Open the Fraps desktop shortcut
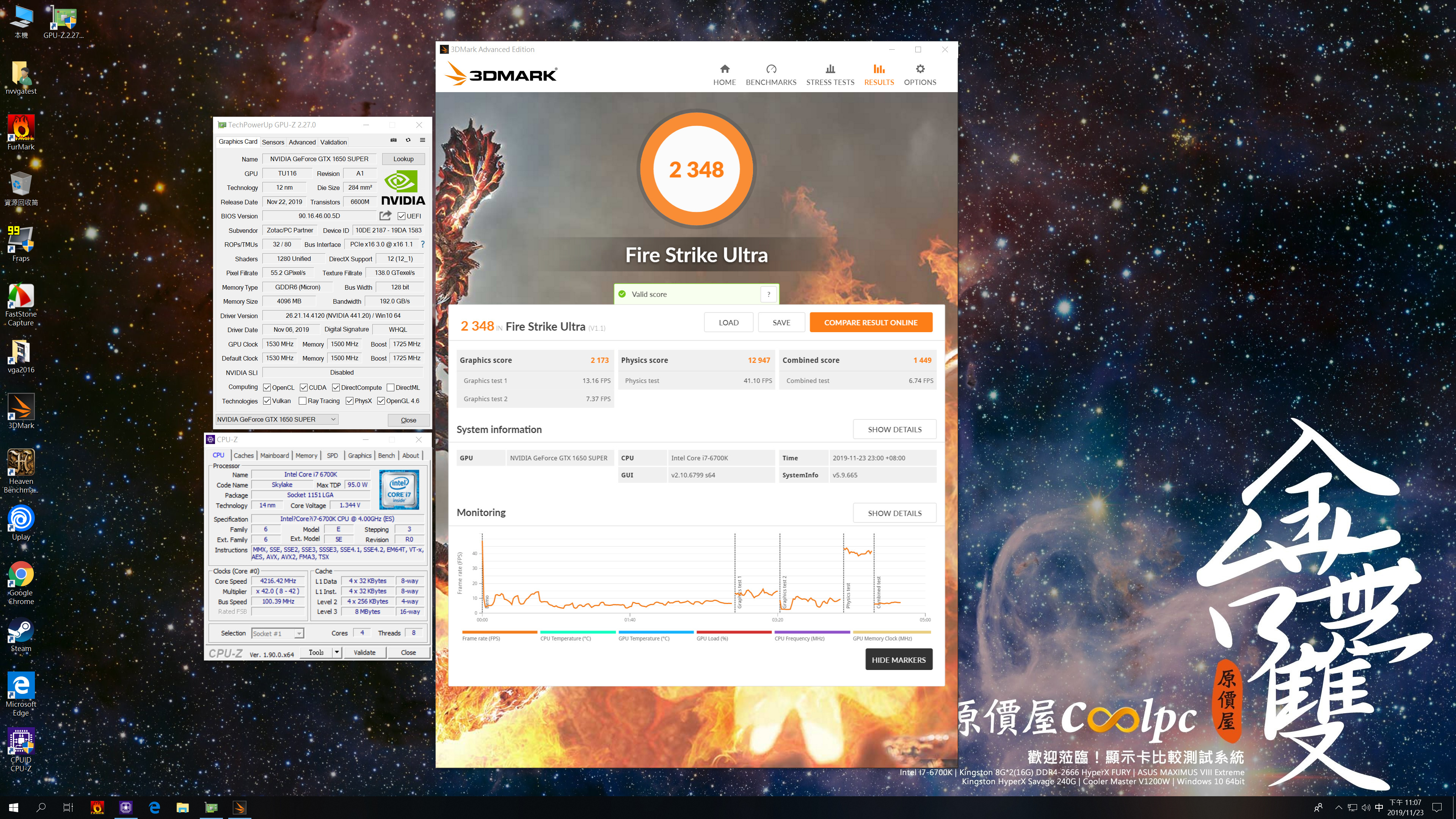1456x819 pixels. 21,244
